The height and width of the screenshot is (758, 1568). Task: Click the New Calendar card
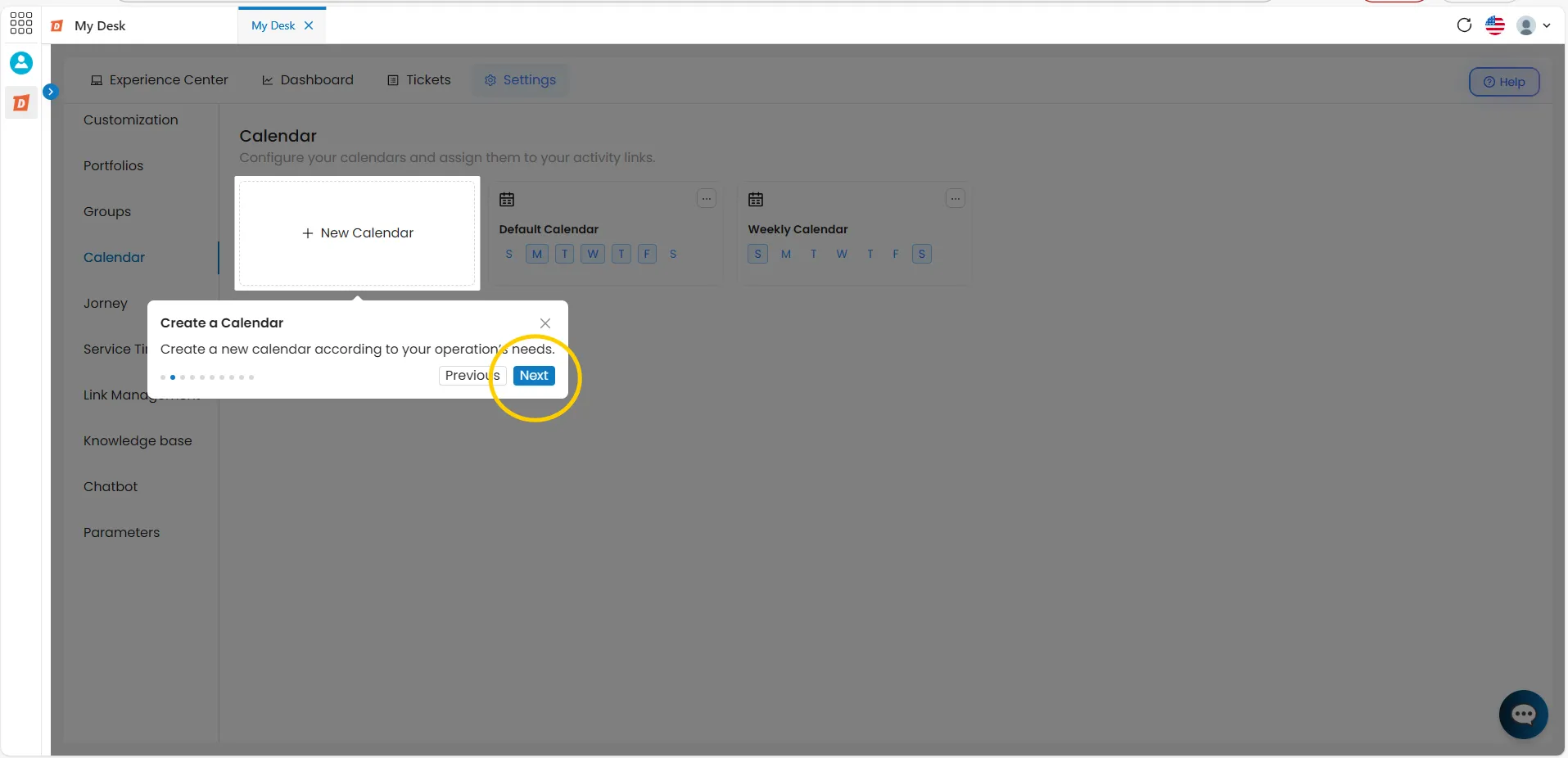[x=357, y=233]
